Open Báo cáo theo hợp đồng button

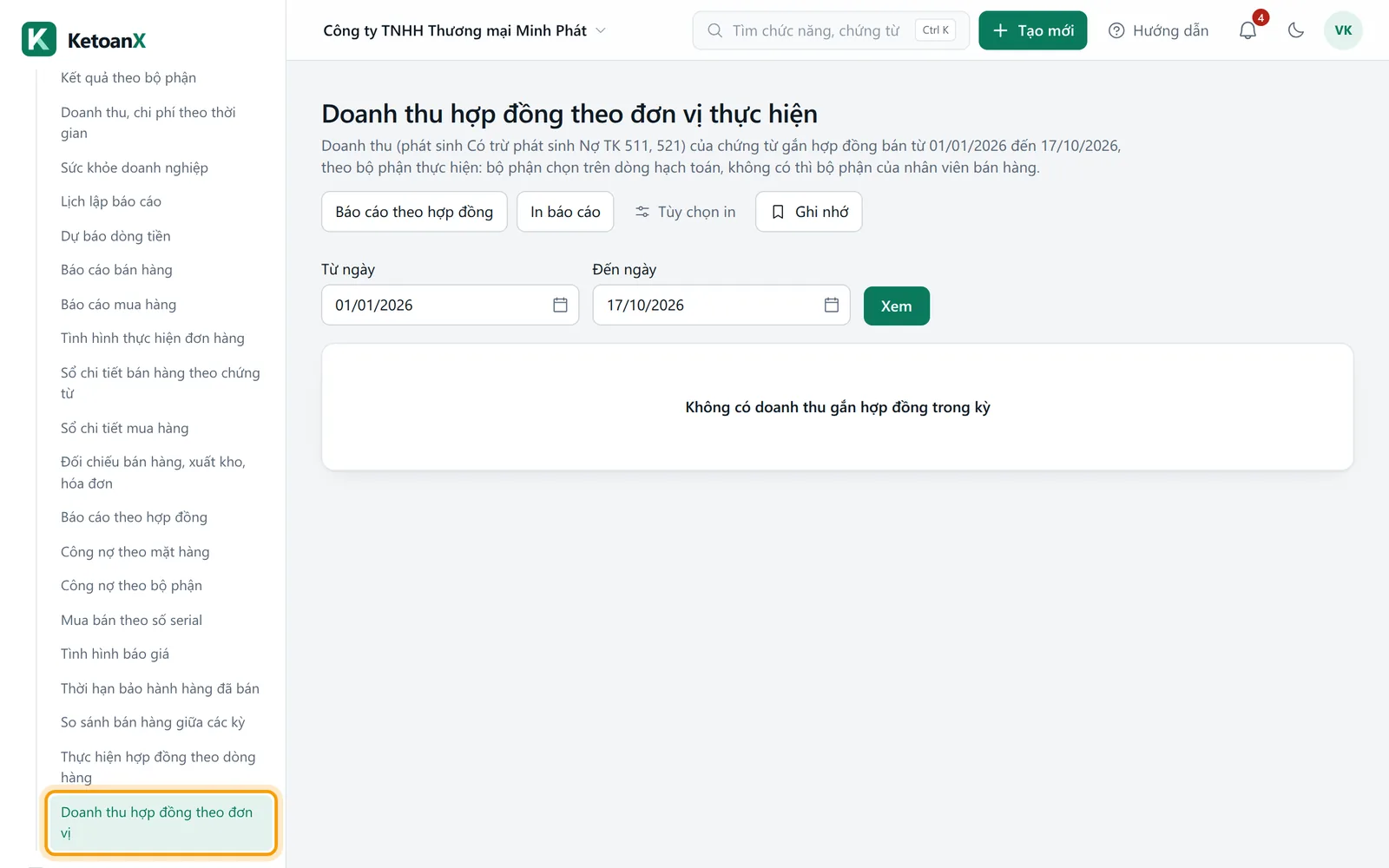(414, 212)
